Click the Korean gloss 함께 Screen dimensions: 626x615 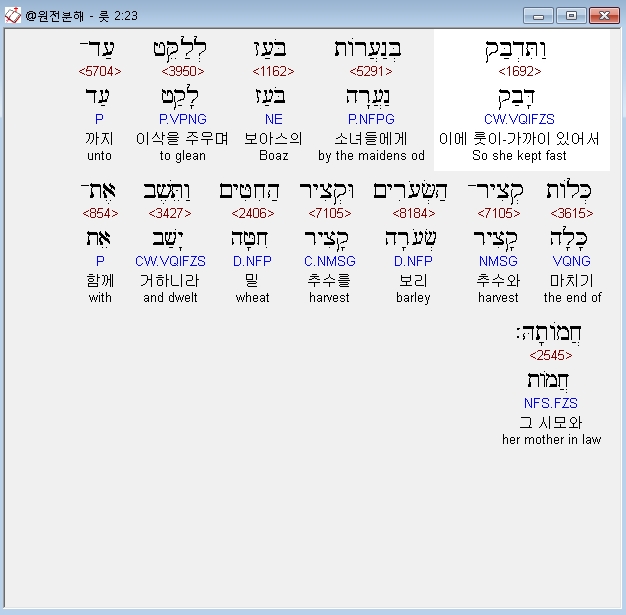tap(100, 281)
